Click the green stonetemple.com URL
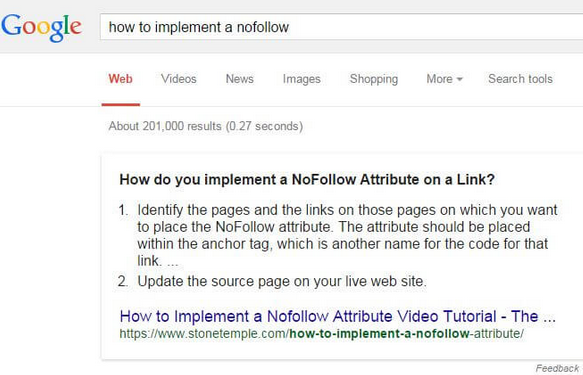Viewport: 583px width, 375px height. coord(322,333)
